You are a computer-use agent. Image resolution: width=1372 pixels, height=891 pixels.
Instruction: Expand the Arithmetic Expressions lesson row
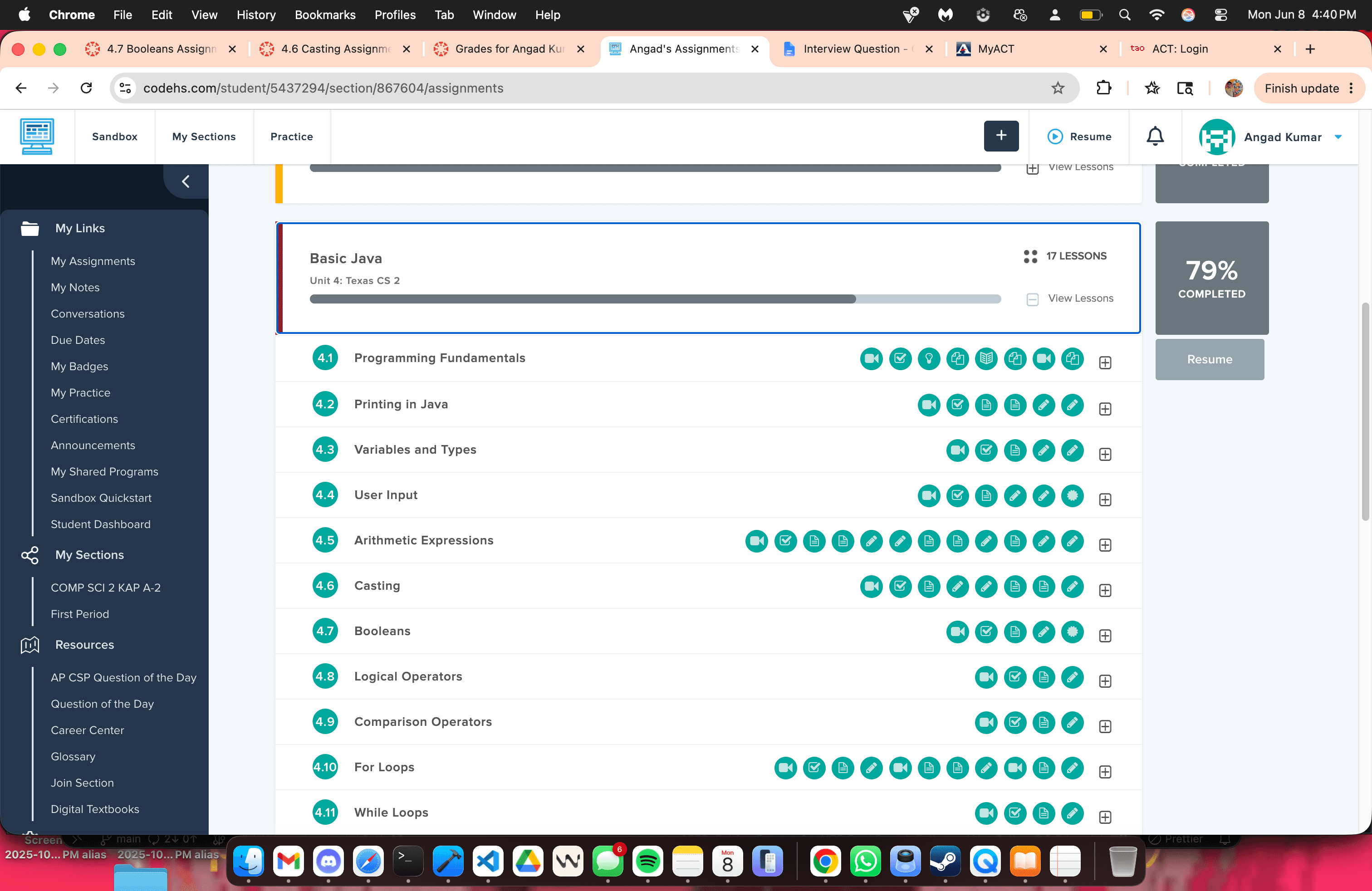(x=1104, y=545)
